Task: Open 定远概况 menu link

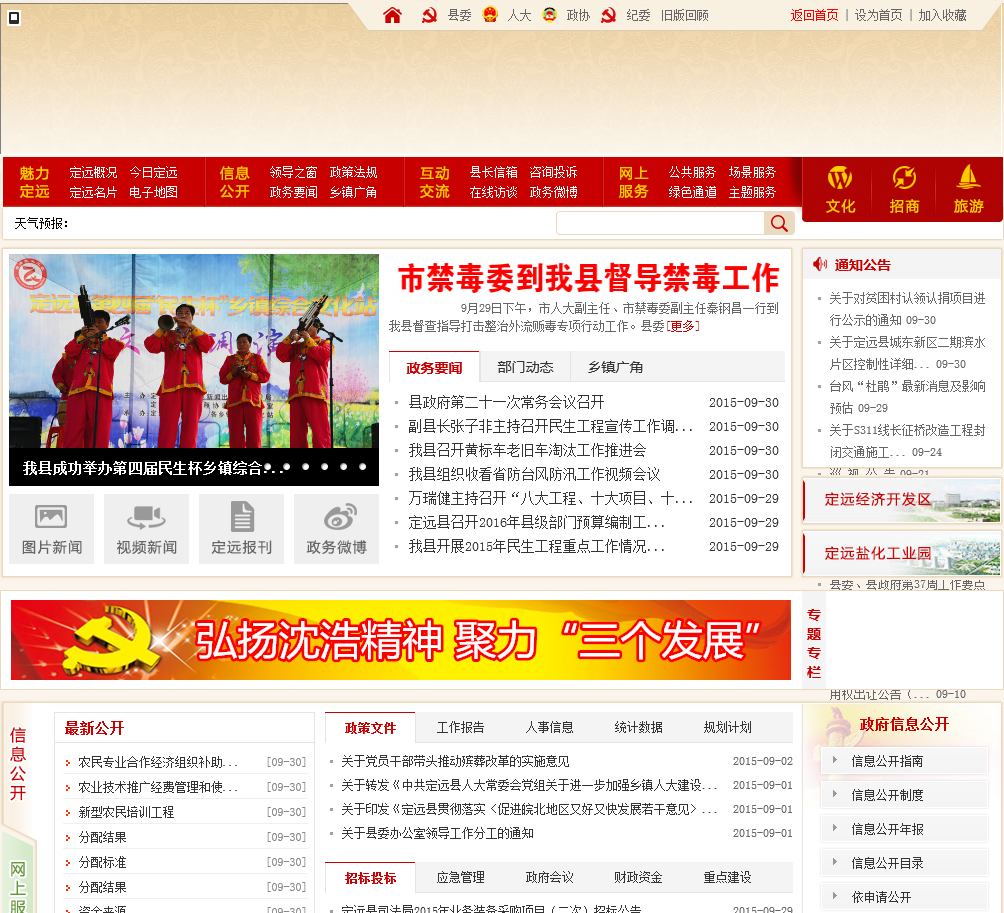Action: pos(93,172)
